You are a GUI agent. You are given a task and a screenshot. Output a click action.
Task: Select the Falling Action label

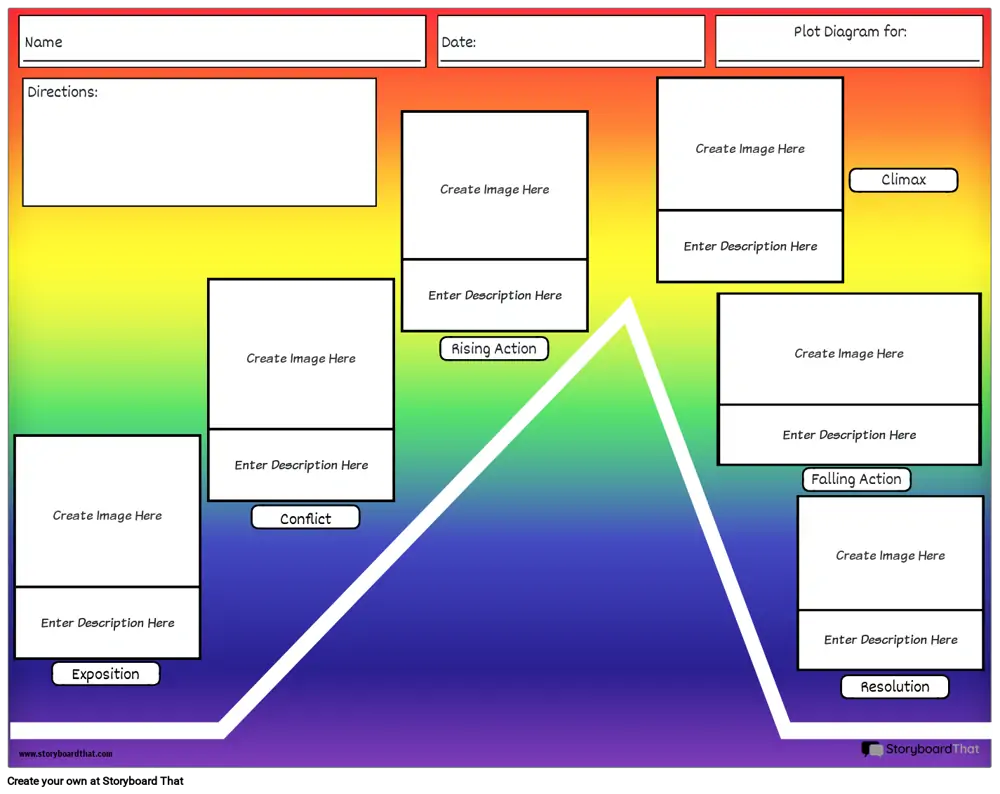click(x=856, y=479)
